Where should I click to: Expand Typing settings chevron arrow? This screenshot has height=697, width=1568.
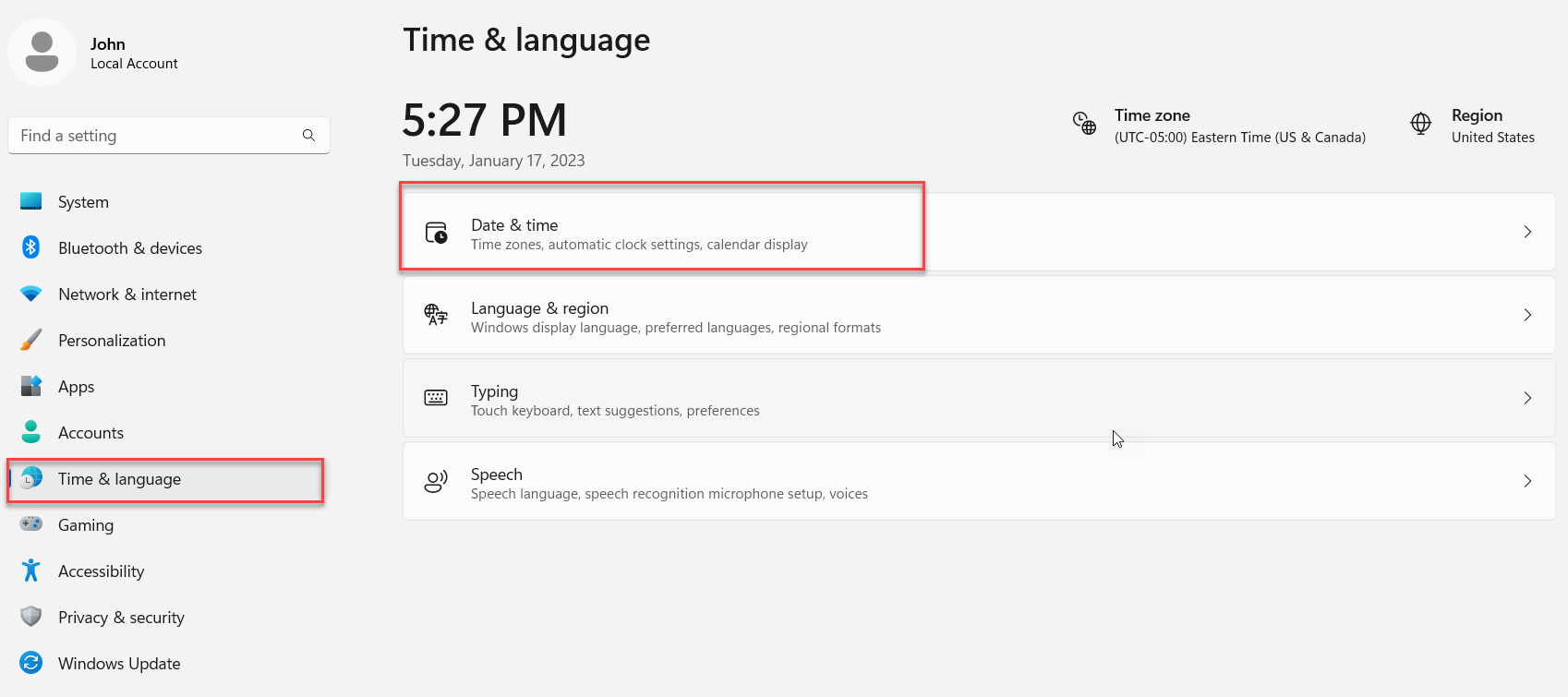click(1527, 398)
